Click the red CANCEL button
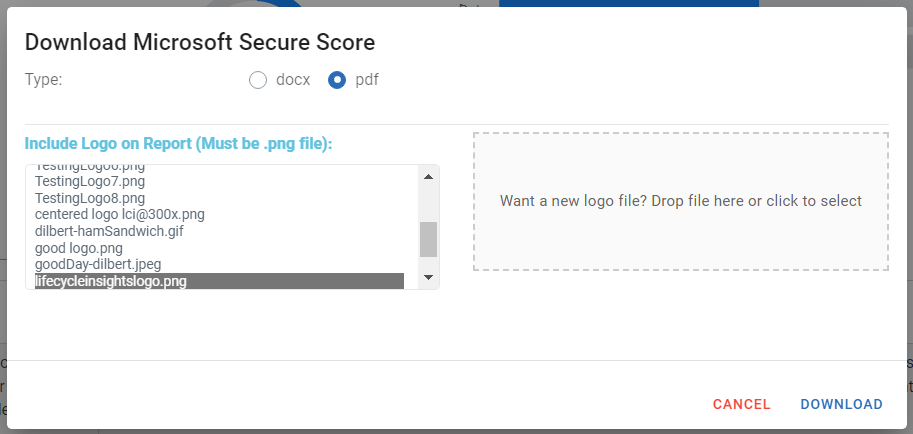913x434 pixels. tap(742, 404)
